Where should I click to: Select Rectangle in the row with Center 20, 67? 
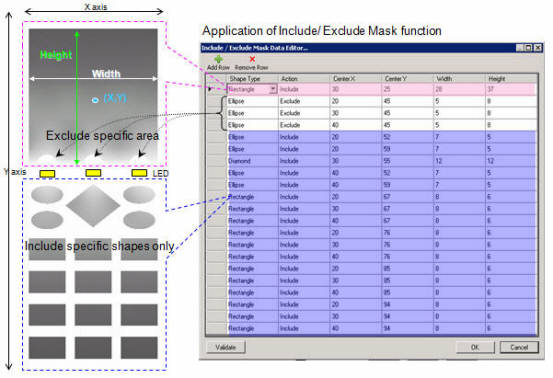(253, 197)
